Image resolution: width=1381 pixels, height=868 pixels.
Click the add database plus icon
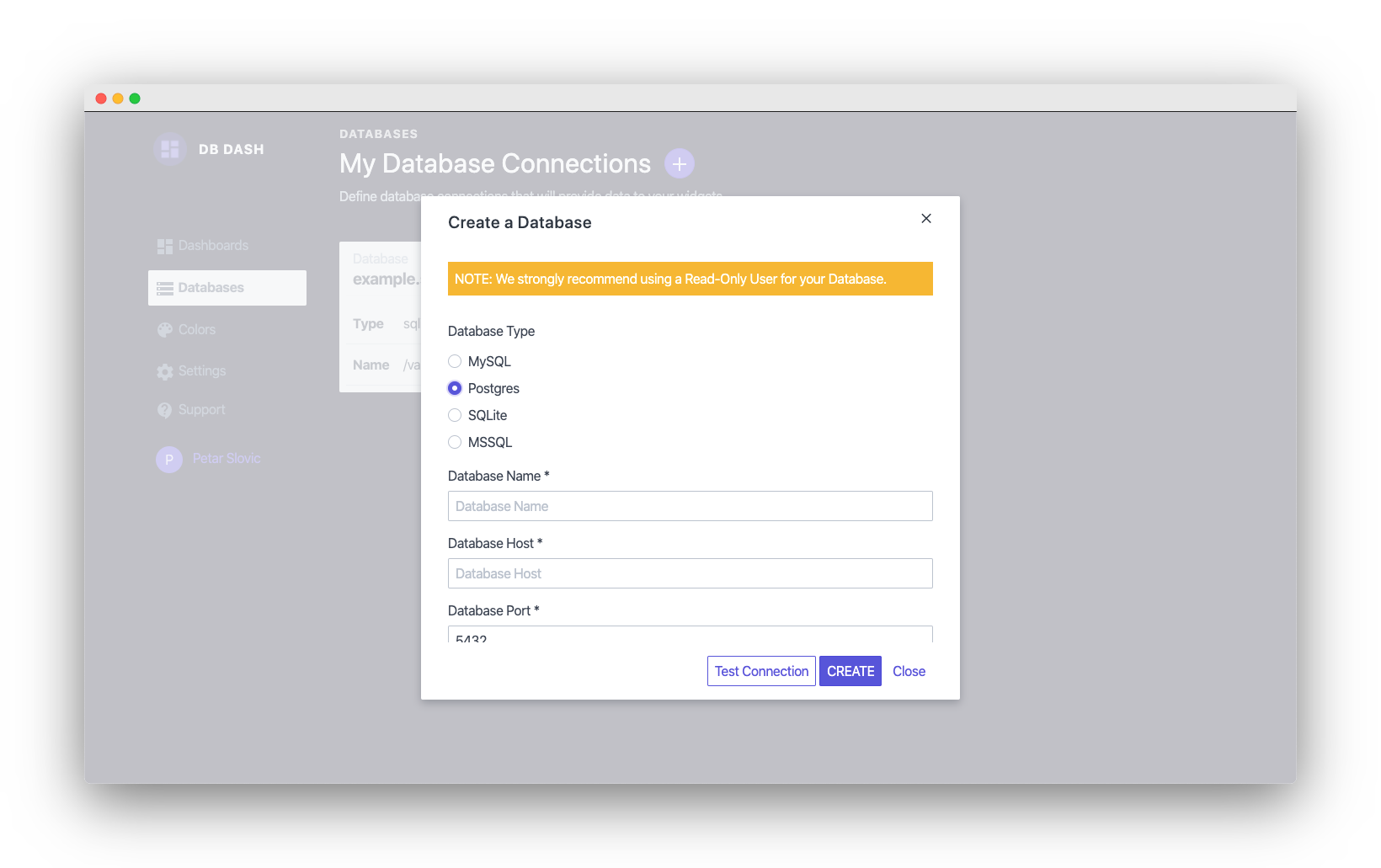click(680, 163)
